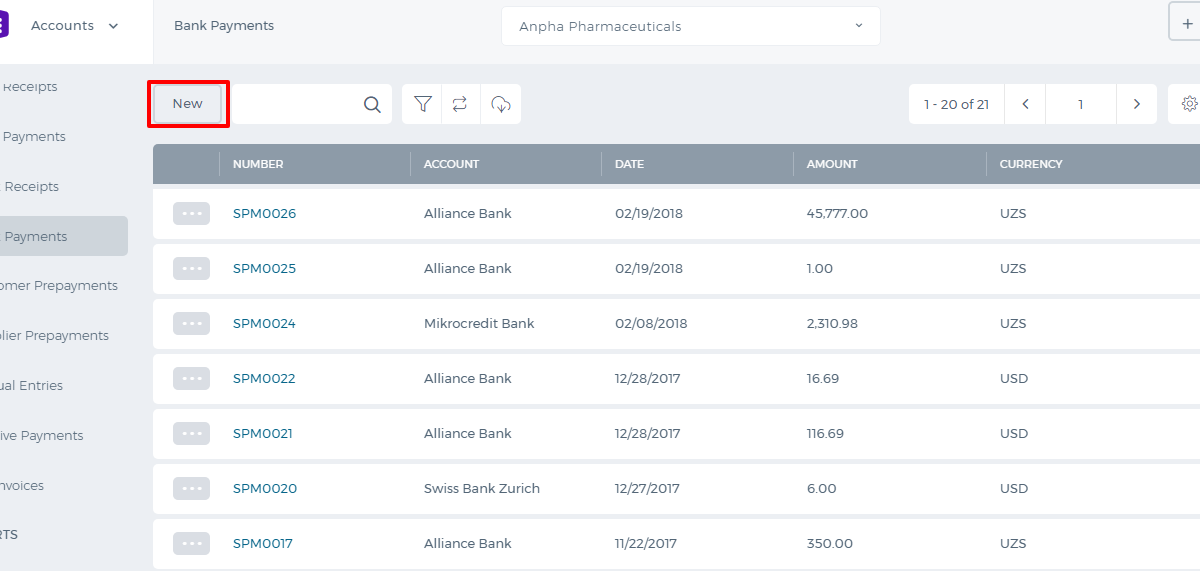Open row actions for SPM0024
The width and height of the screenshot is (1200, 571).
pyautogui.click(x=191, y=323)
